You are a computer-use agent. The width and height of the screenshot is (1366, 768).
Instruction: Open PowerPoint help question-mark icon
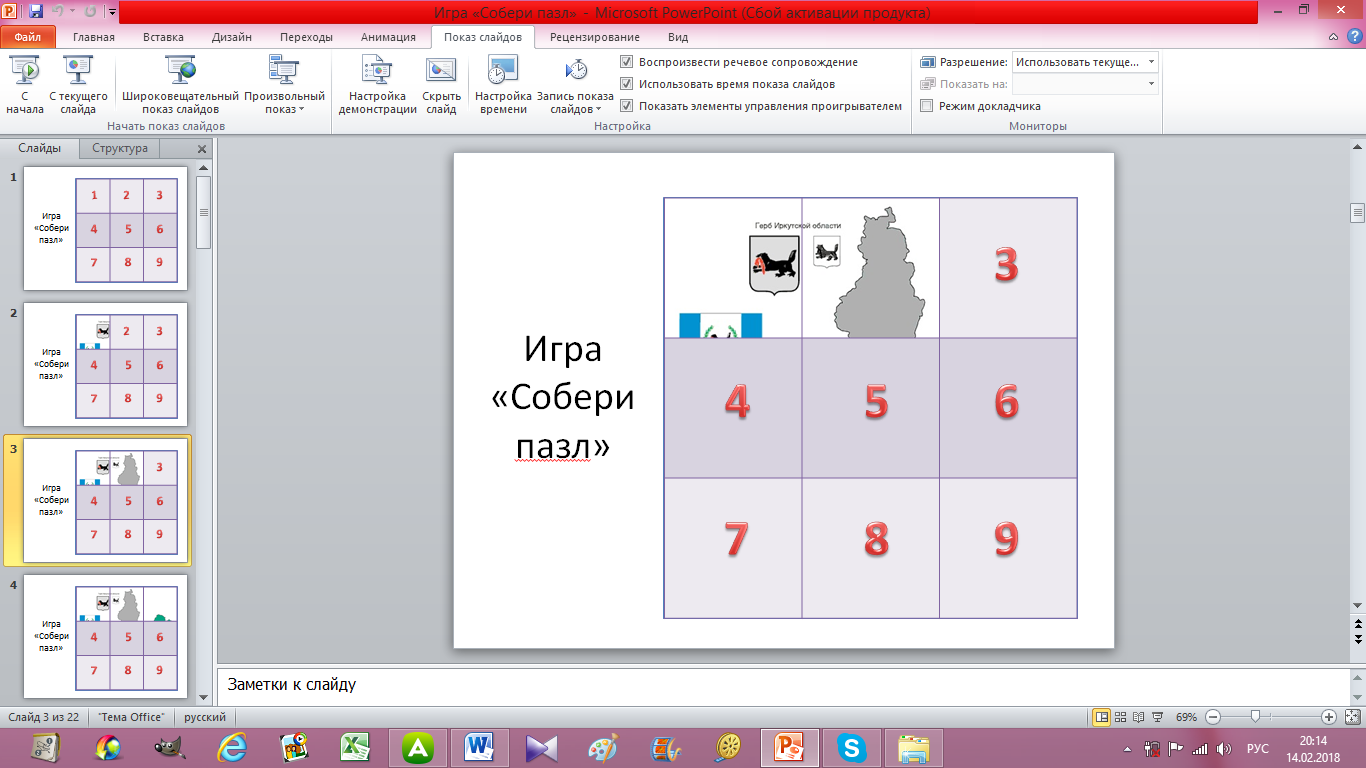tap(1354, 37)
